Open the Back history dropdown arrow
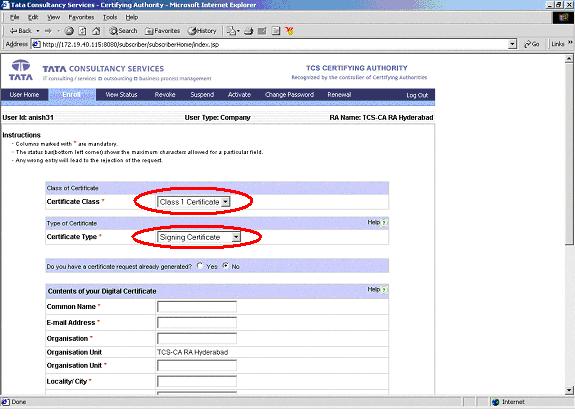575x418 pixels. point(38,31)
